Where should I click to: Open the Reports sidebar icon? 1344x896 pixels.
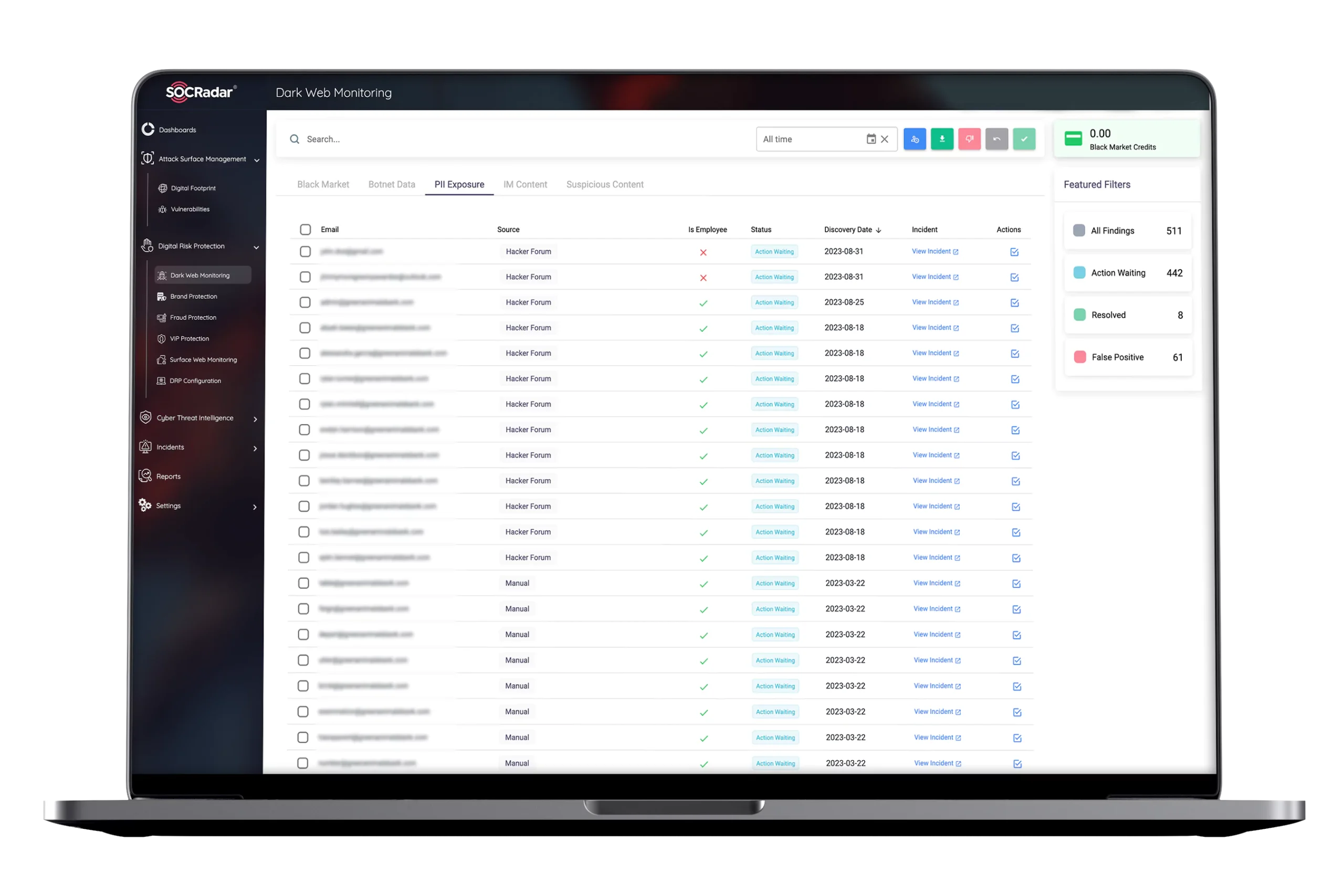(x=145, y=476)
